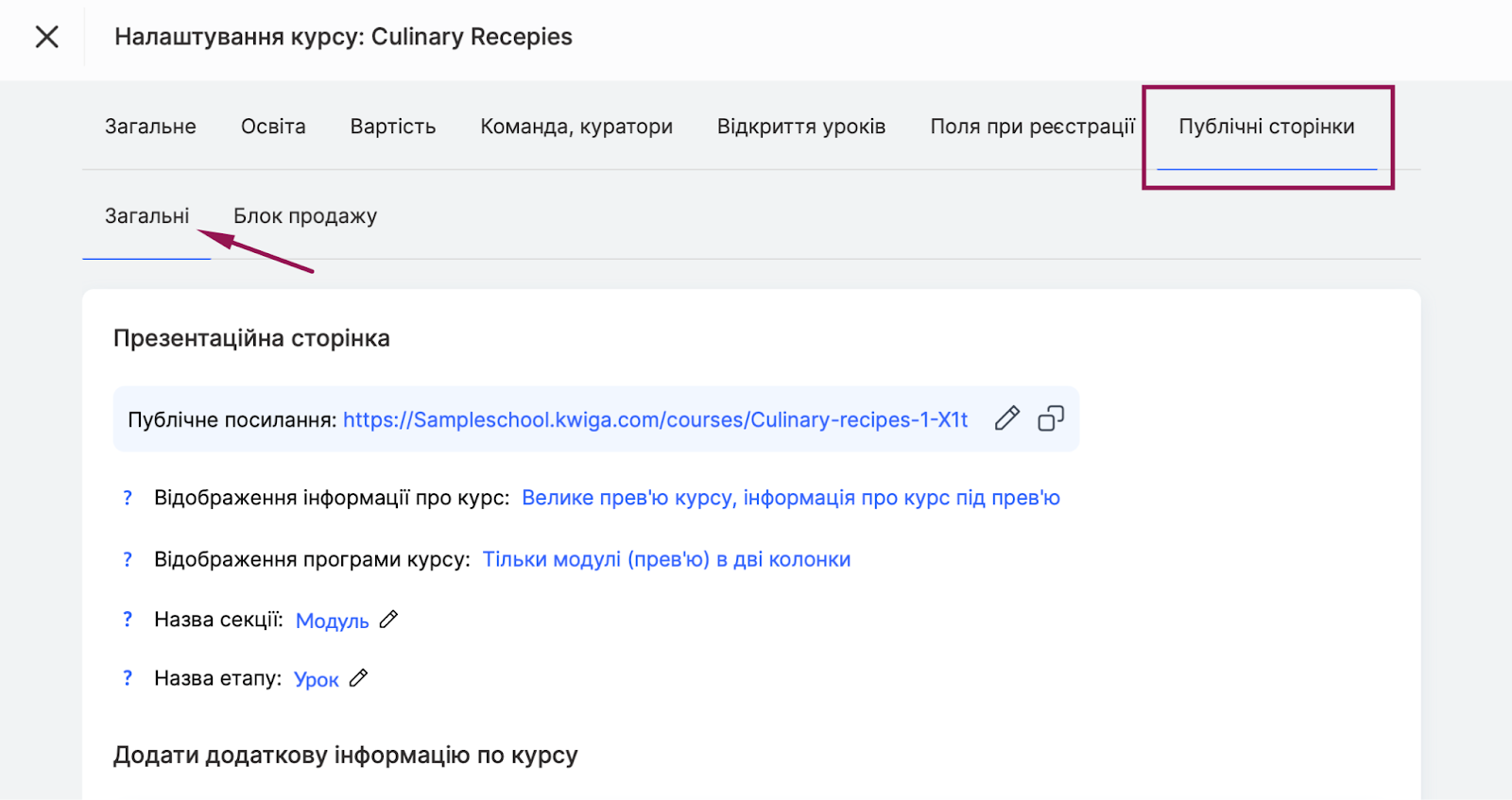Open the Відкриття уроків tab
This screenshot has height=800, width=1512.
[800, 127]
